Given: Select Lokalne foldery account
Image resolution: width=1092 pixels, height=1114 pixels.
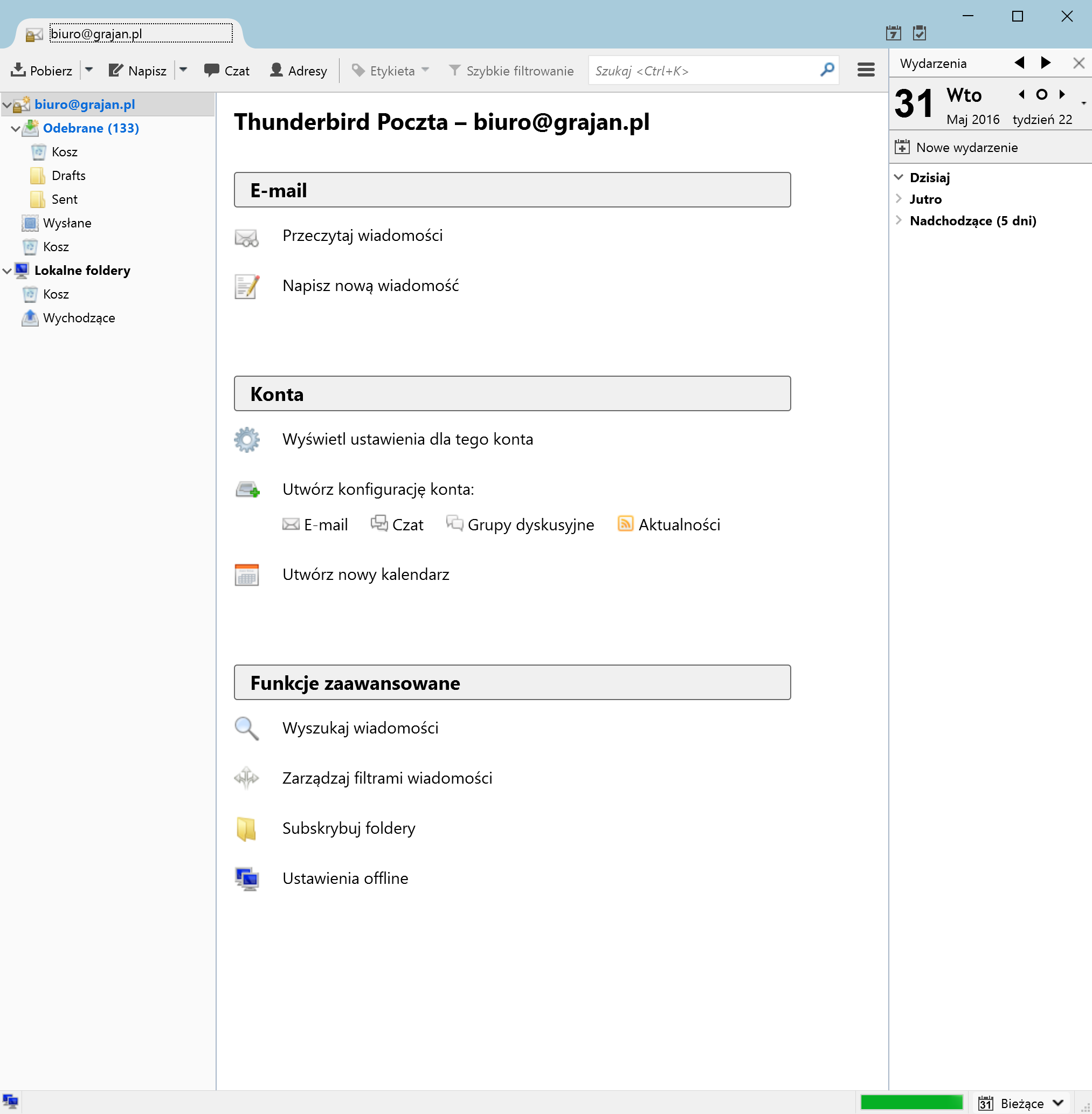Looking at the screenshot, I should (82, 270).
